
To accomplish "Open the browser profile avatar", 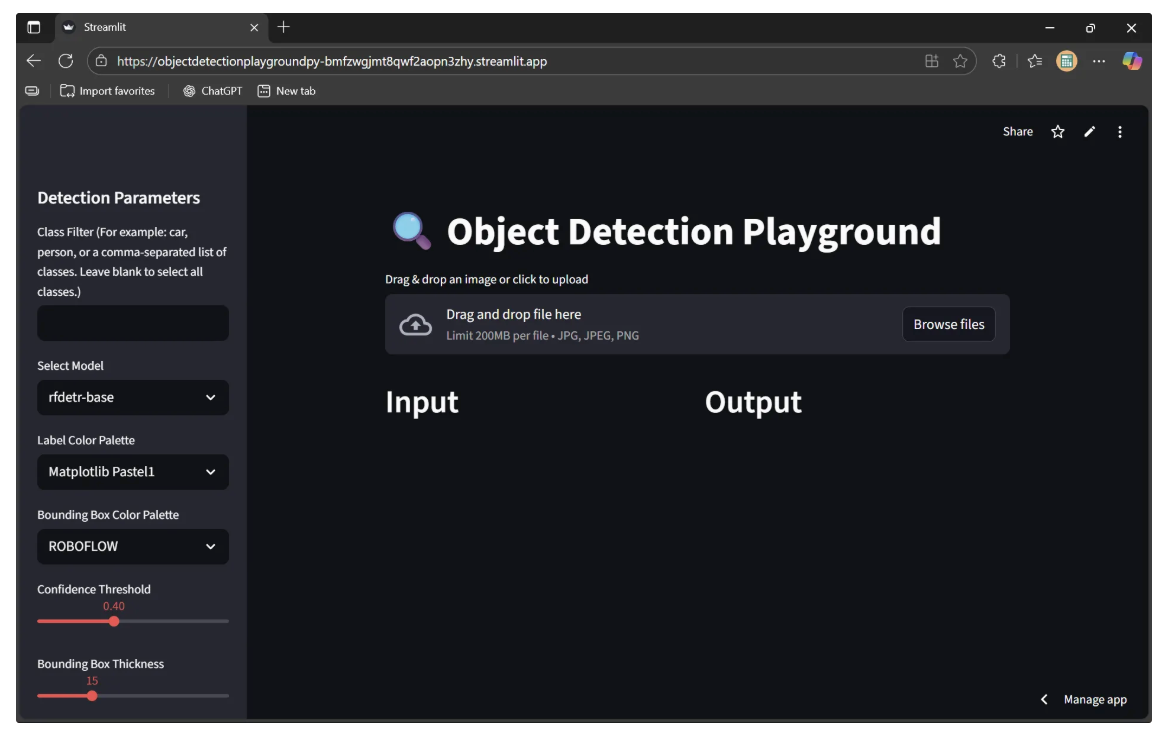I will click(x=1066, y=61).
